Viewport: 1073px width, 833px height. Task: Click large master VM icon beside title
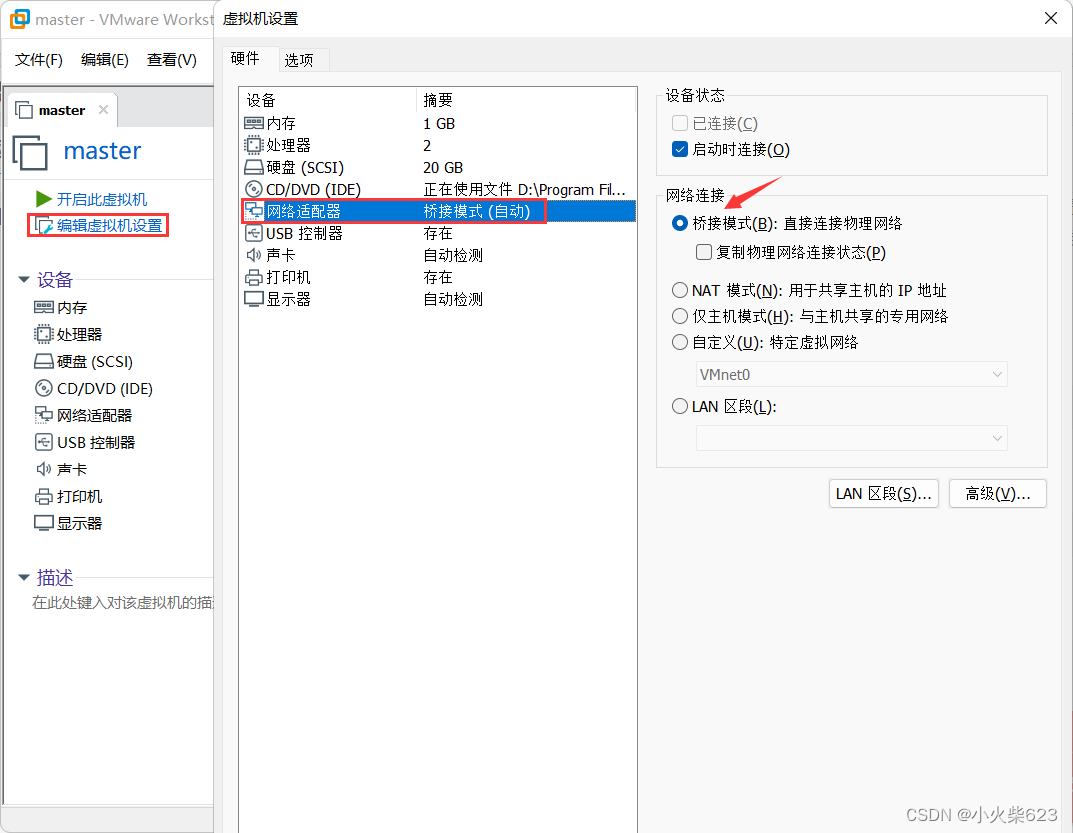pyautogui.click(x=30, y=152)
